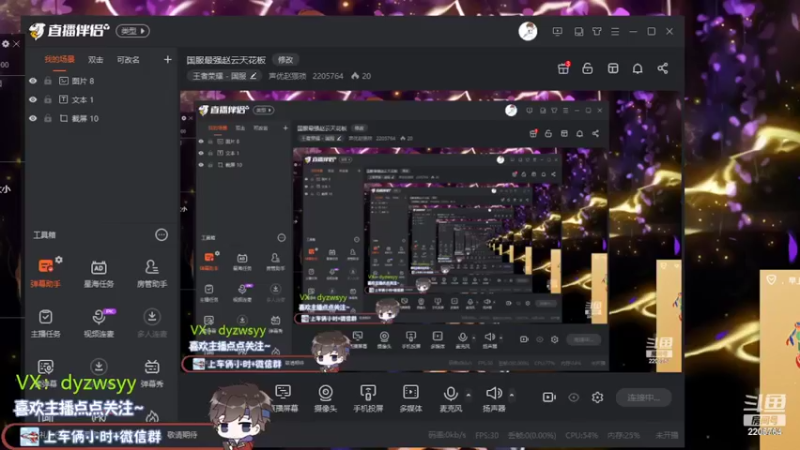Click the 修改 button next to the title
Image resolution: width=800 pixels, height=450 pixels.
pos(285,60)
